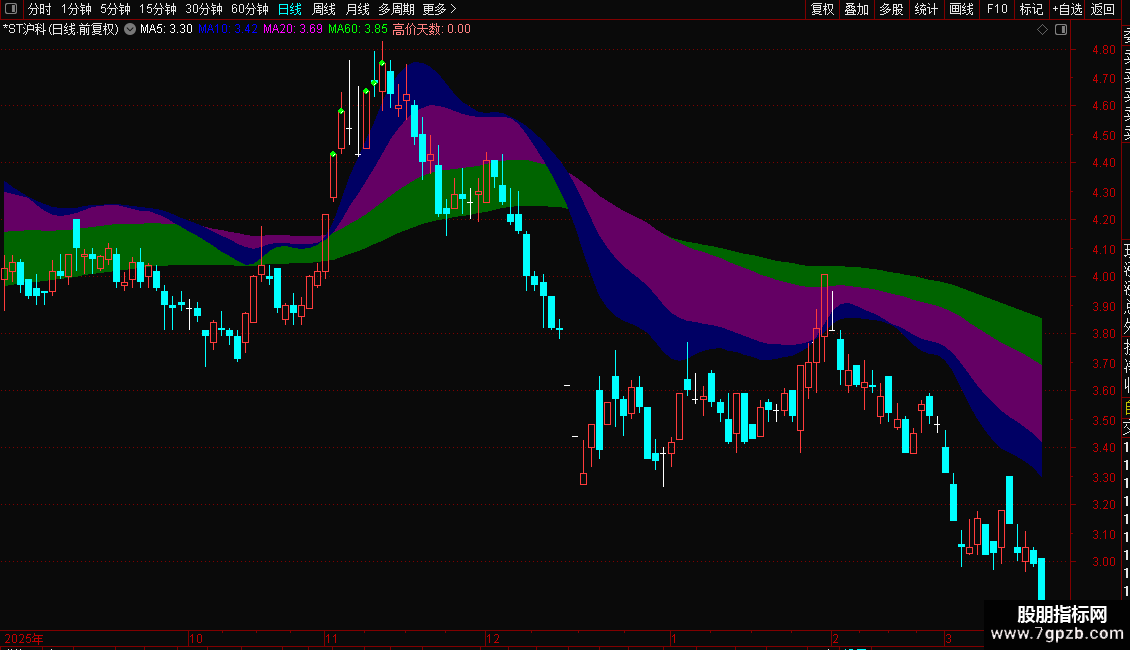Switch to 日线 daily chart

(x=290, y=9)
